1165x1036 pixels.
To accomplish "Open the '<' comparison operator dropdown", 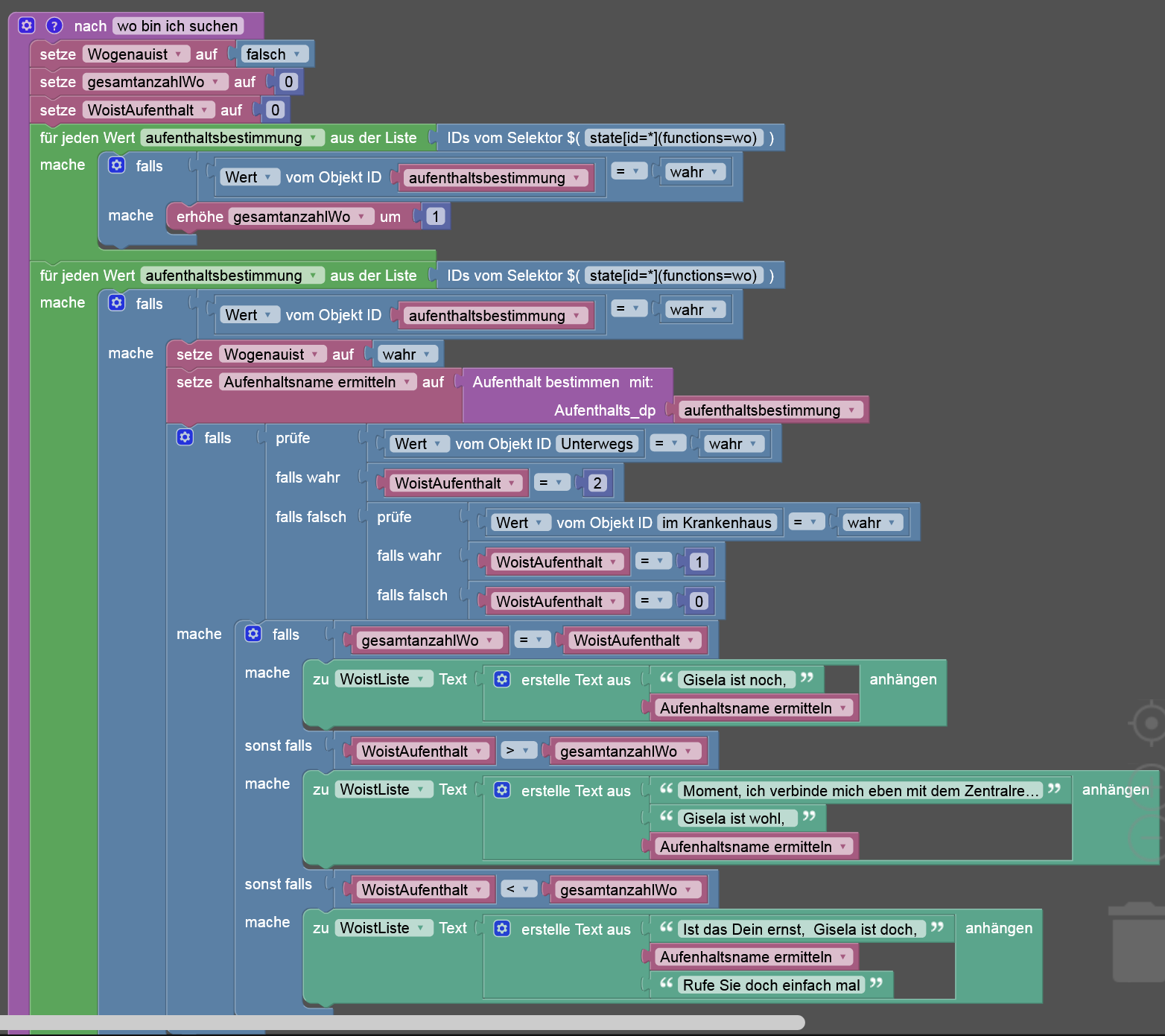I will [518, 889].
